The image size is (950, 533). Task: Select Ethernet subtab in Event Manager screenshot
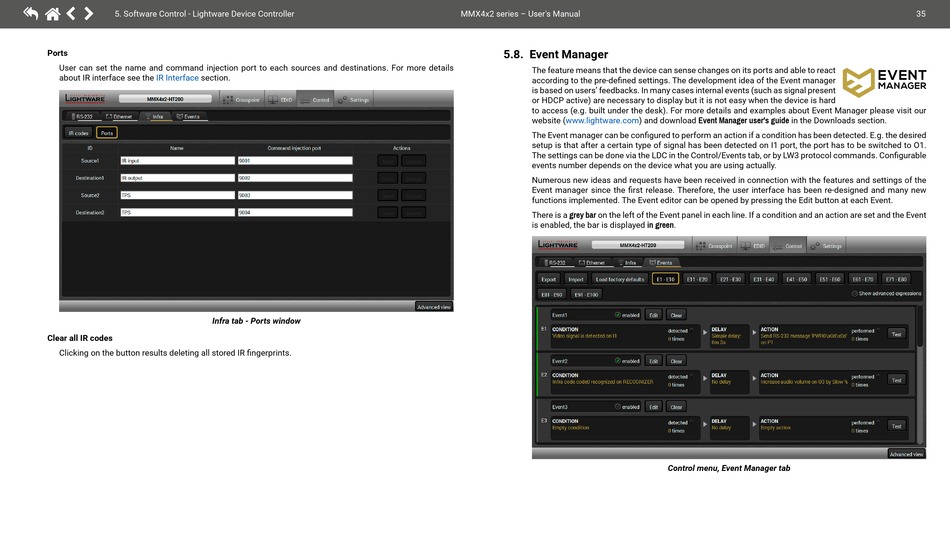592,263
